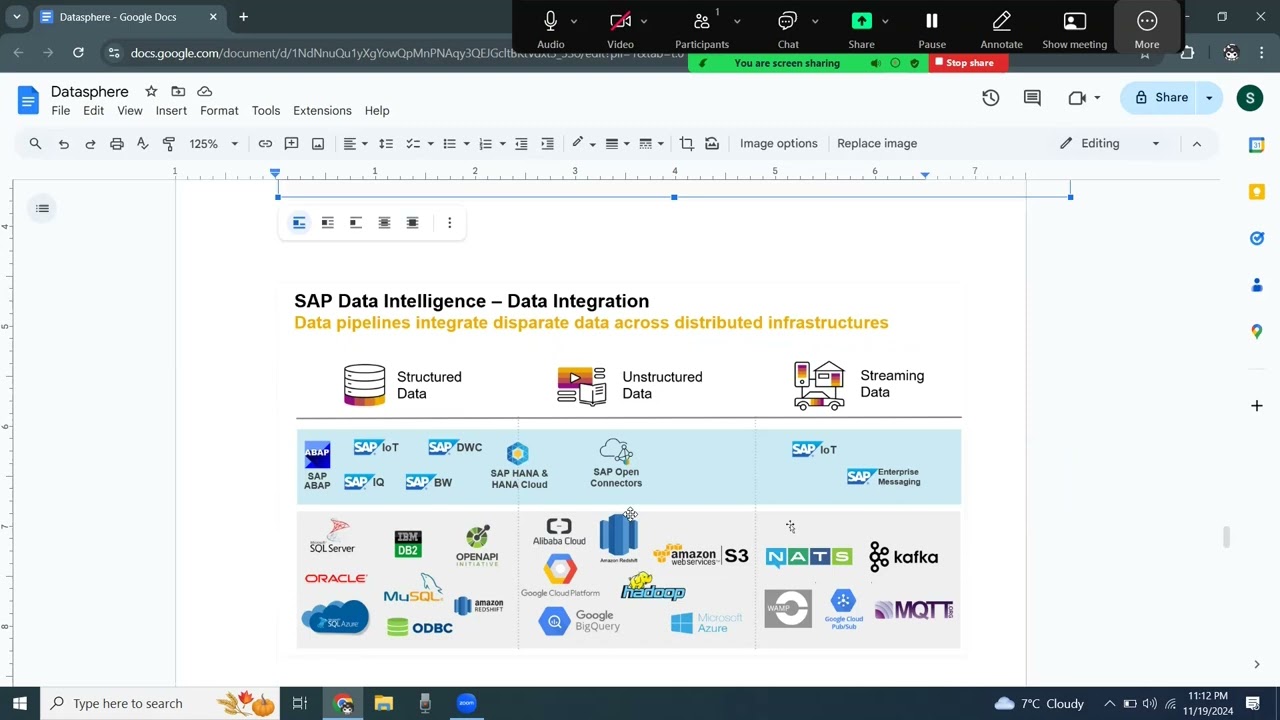
Task: Click the search menus magnifier icon
Action: coord(35,144)
